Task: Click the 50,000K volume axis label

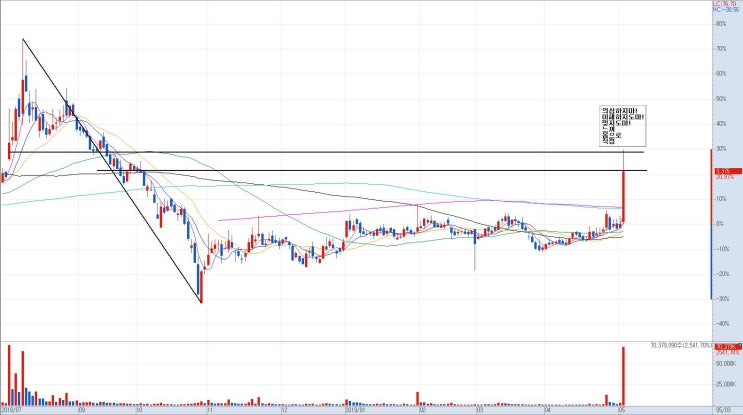Action: (725, 363)
